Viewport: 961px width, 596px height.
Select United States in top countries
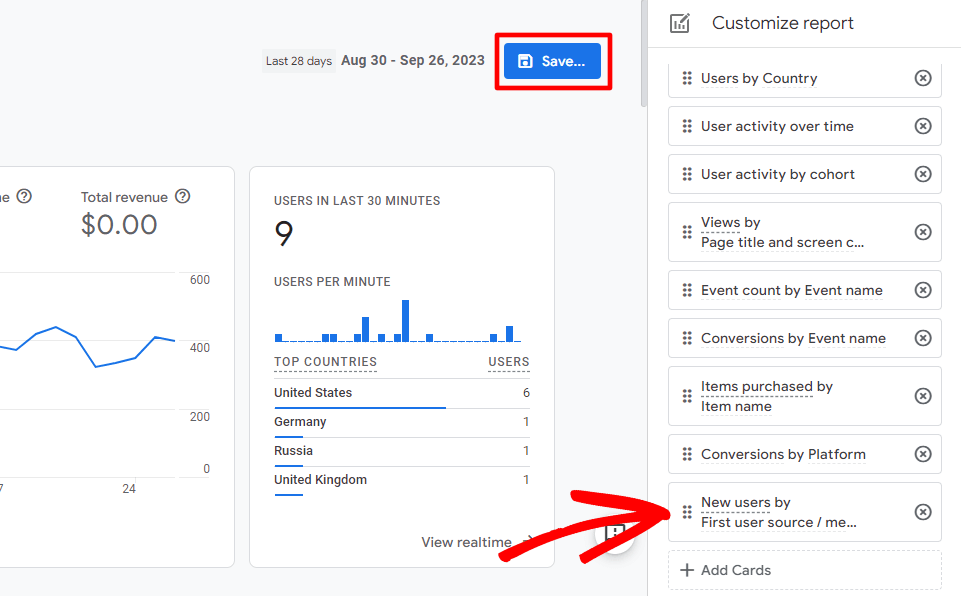click(313, 393)
